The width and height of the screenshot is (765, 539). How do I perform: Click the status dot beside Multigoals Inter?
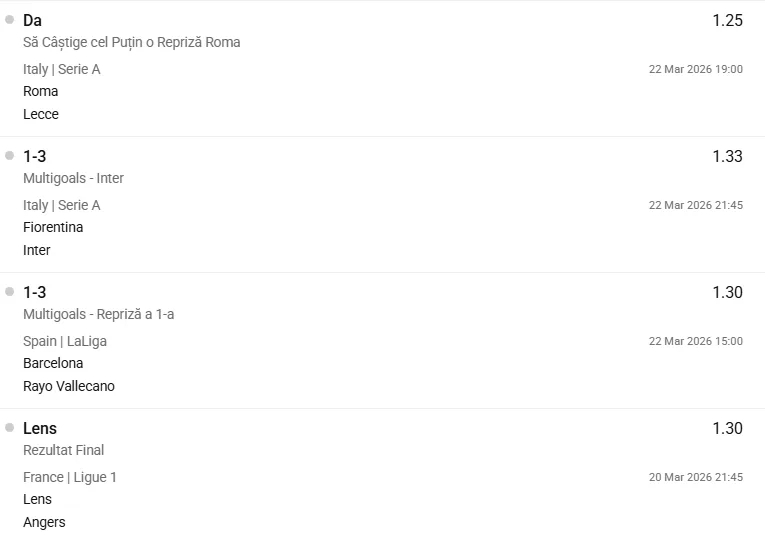10,155
